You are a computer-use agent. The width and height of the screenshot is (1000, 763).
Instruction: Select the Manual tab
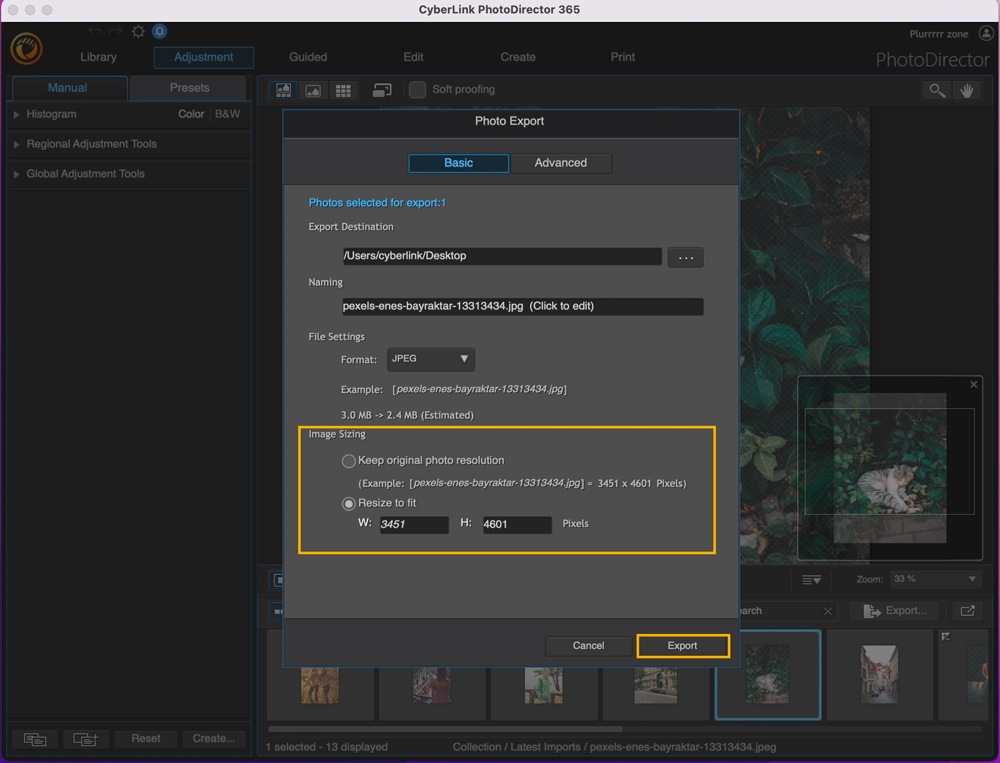tap(68, 88)
